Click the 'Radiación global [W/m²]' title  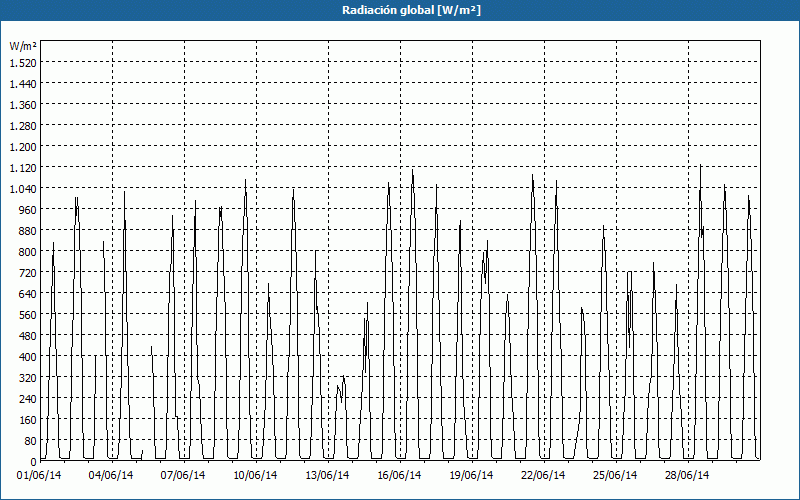point(411,10)
